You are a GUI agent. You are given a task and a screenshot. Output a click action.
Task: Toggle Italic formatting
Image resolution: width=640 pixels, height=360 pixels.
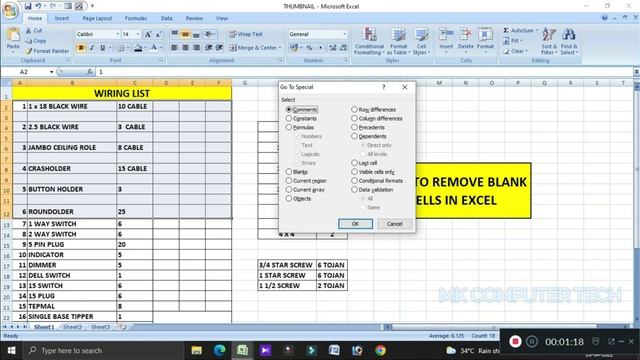pos(92,48)
